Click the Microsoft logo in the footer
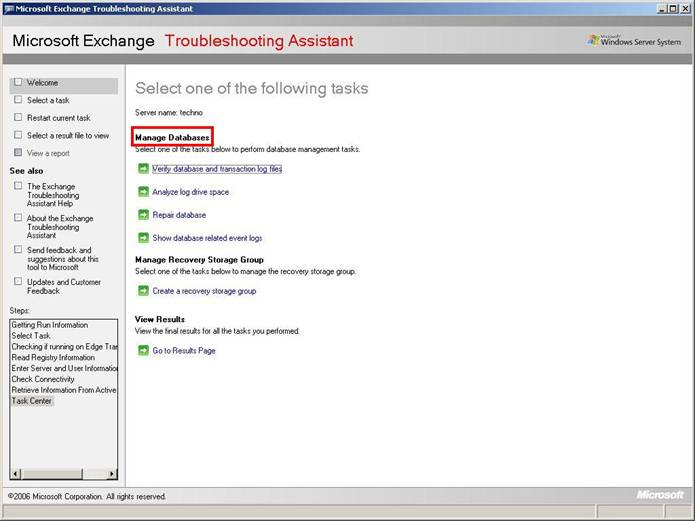 [660, 495]
